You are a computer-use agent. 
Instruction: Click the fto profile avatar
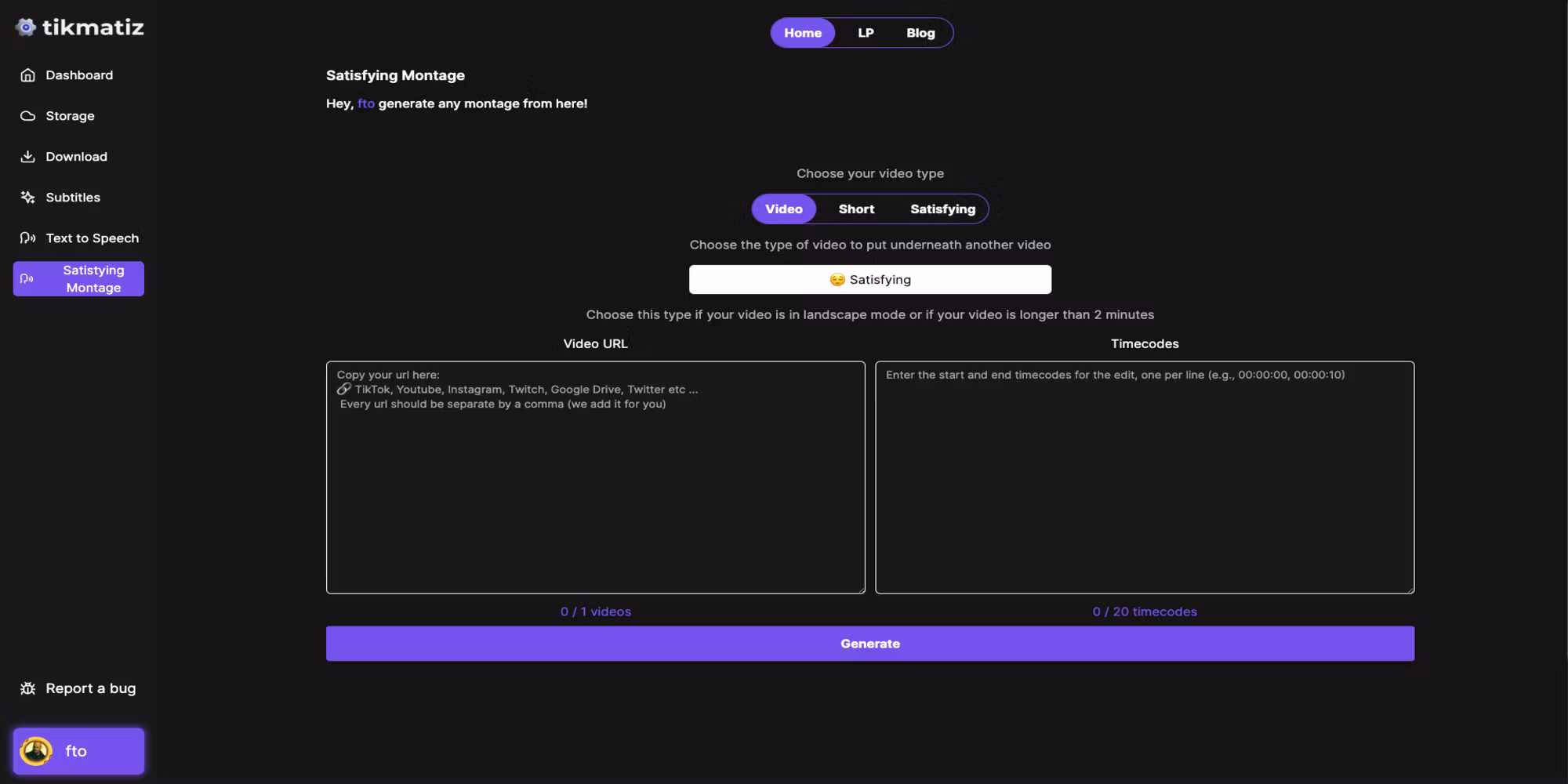coord(36,751)
